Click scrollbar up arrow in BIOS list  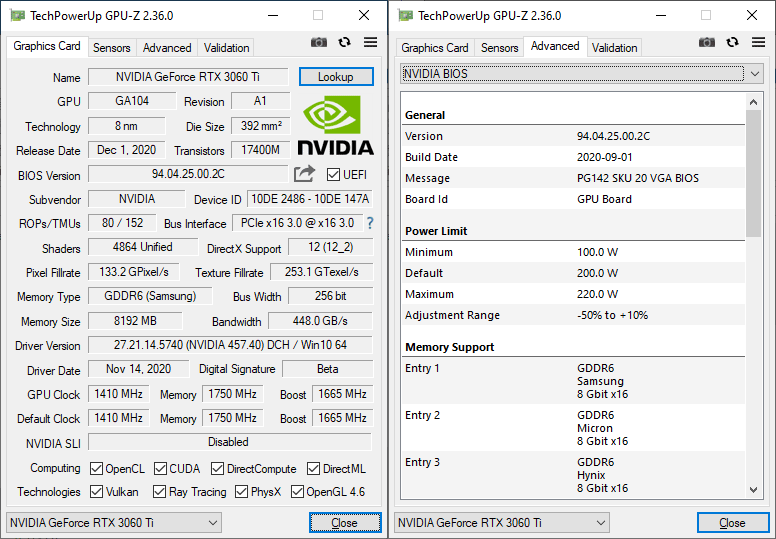pos(753,102)
